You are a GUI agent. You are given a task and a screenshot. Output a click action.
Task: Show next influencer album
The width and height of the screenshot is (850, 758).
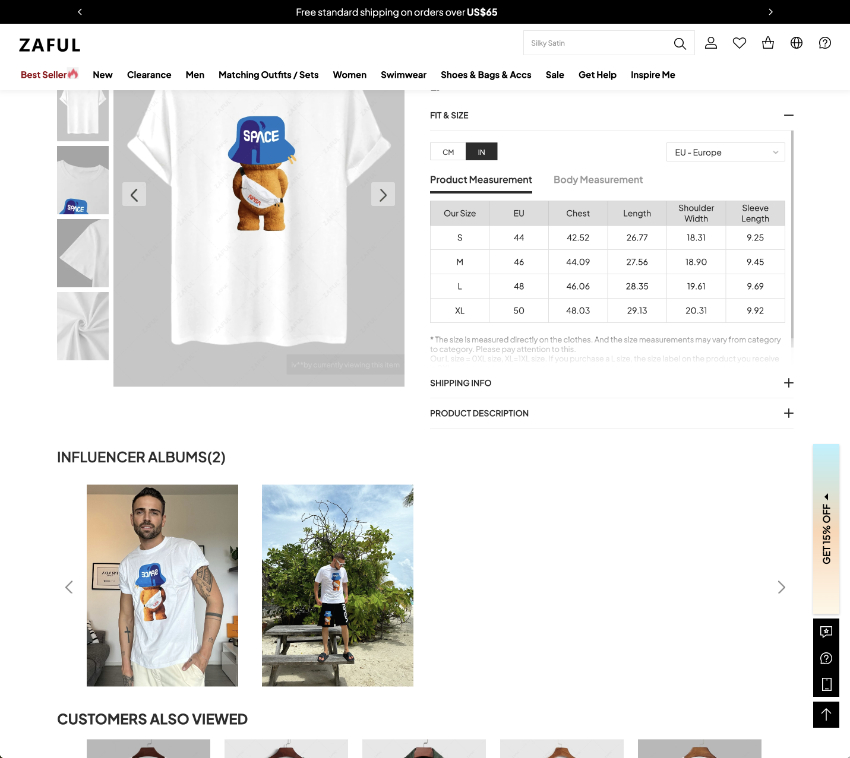(x=781, y=587)
